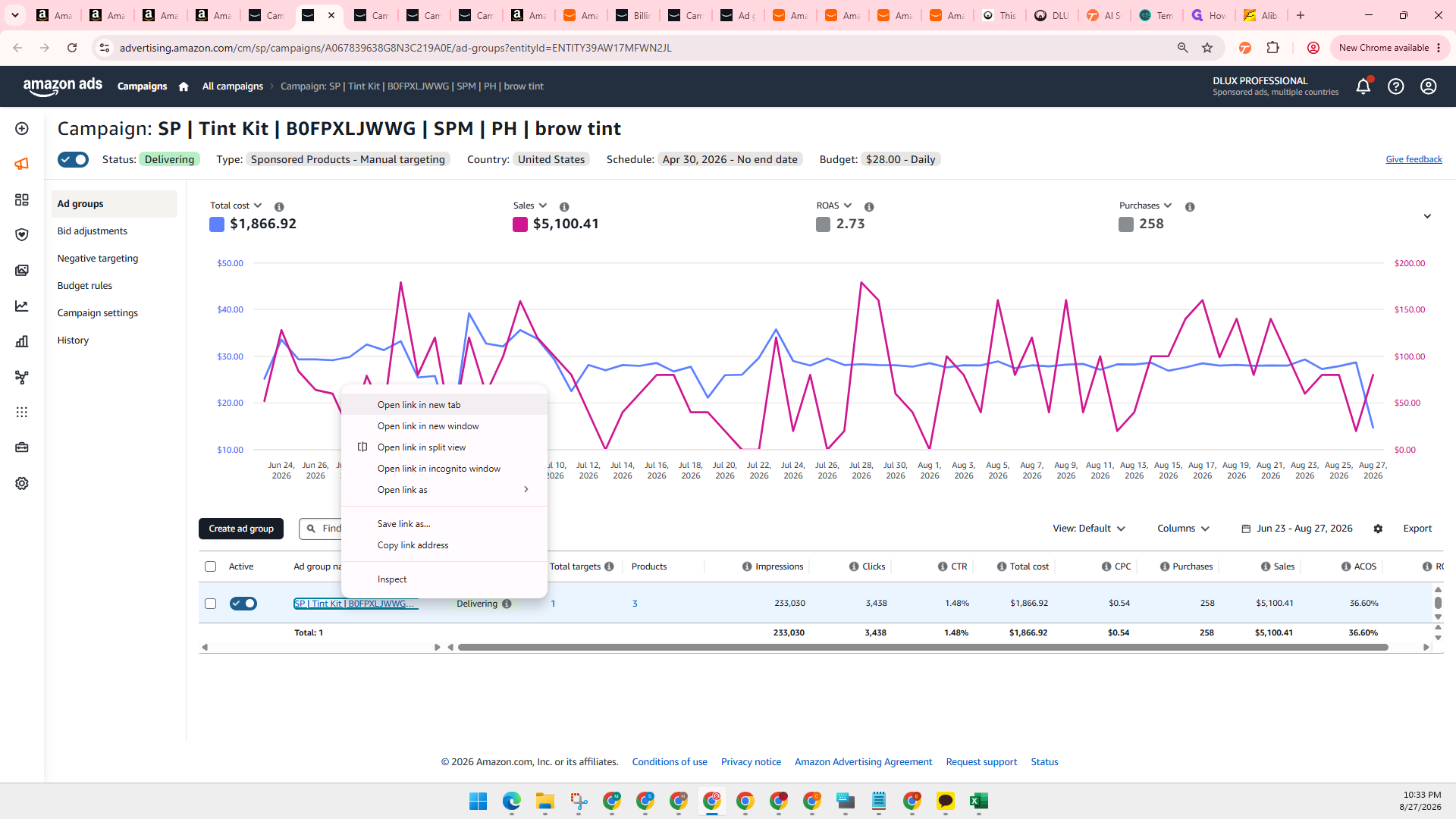The height and width of the screenshot is (819, 1456).
Task: Toggle the campaign status switch off
Action: (74, 159)
